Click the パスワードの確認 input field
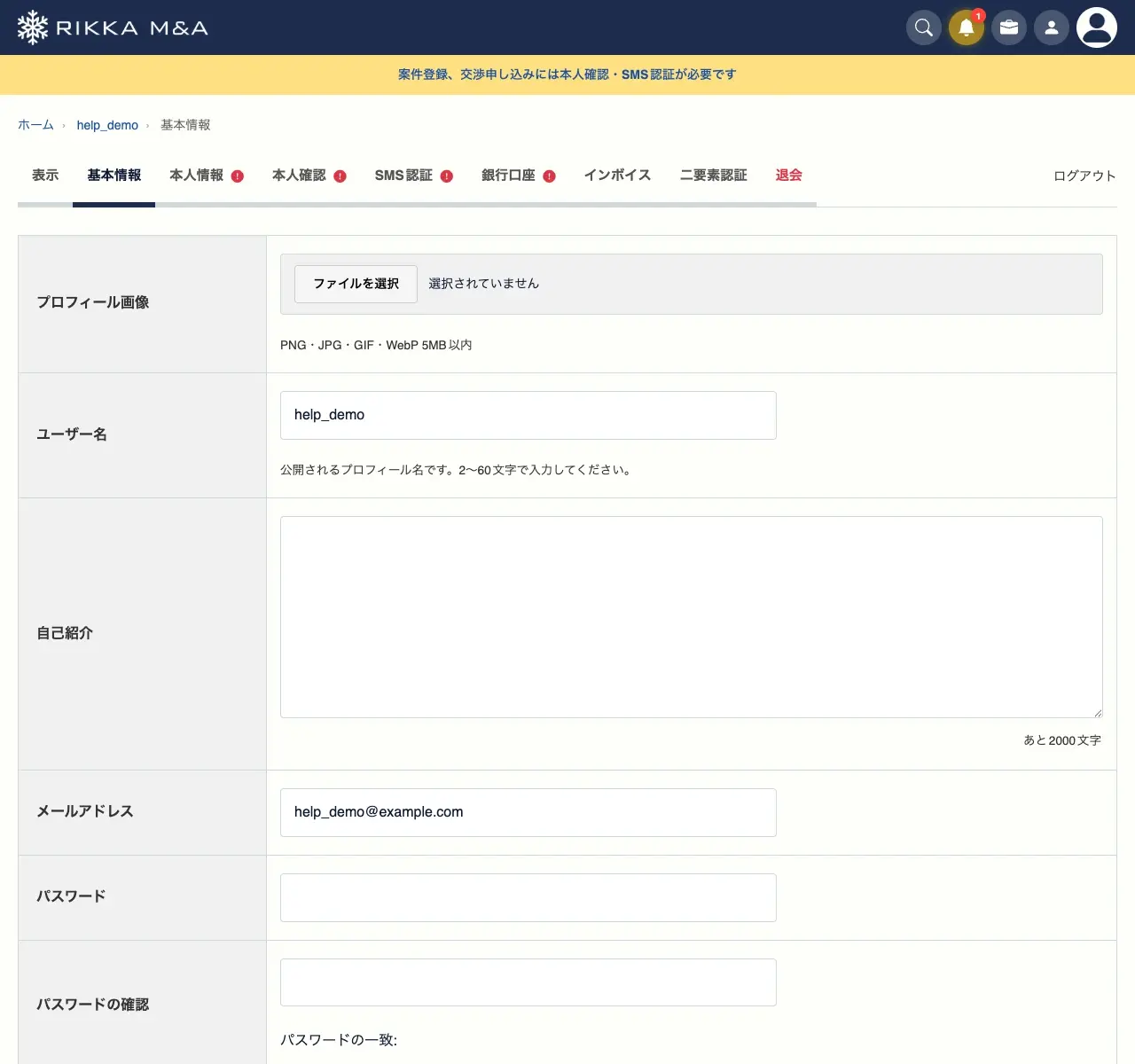 click(x=528, y=982)
